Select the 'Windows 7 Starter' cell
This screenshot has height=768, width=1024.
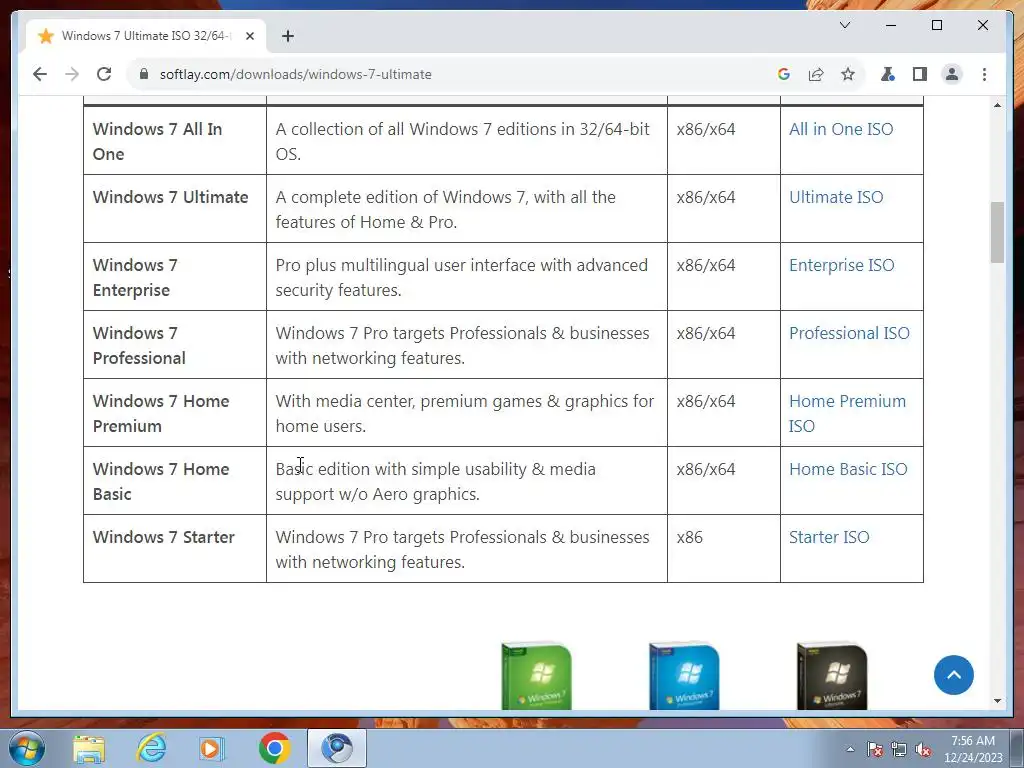click(175, 549)
